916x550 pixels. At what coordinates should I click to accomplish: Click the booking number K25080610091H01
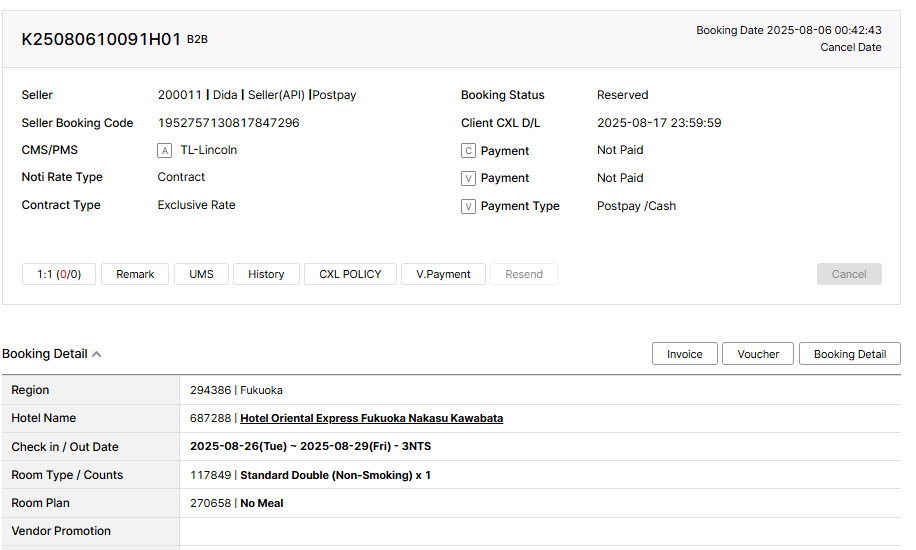(101, 39)
